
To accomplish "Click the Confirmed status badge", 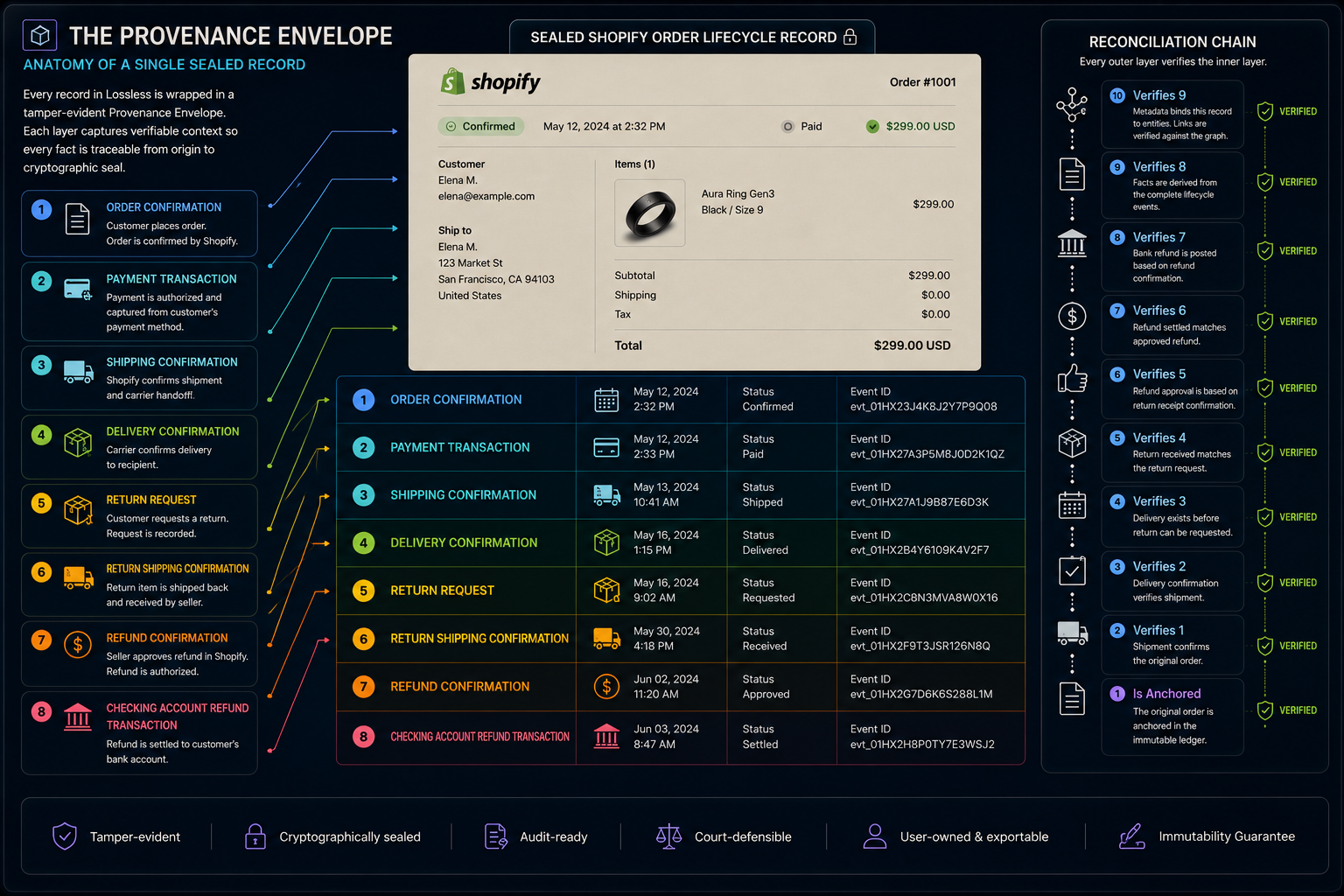I will coord(481,126).
